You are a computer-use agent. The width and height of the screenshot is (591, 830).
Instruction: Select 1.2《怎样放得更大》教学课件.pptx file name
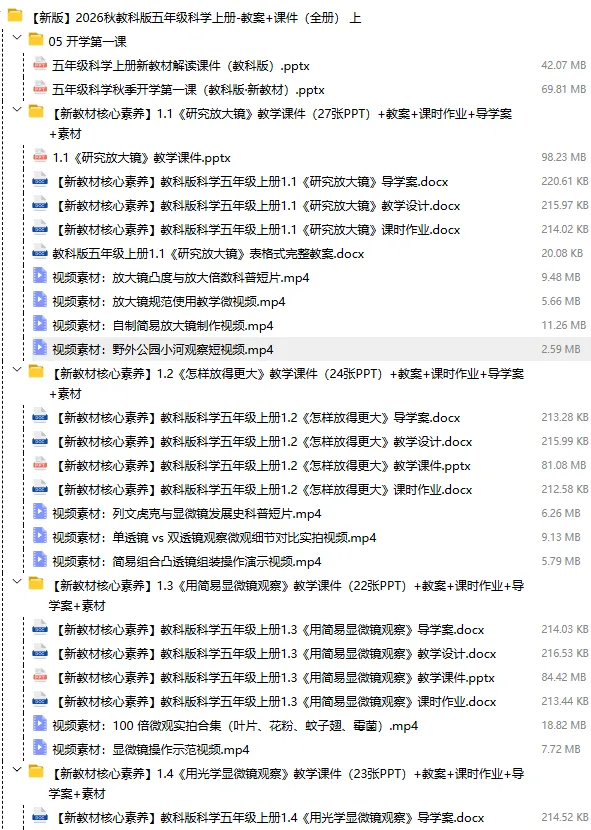point(261,466)
